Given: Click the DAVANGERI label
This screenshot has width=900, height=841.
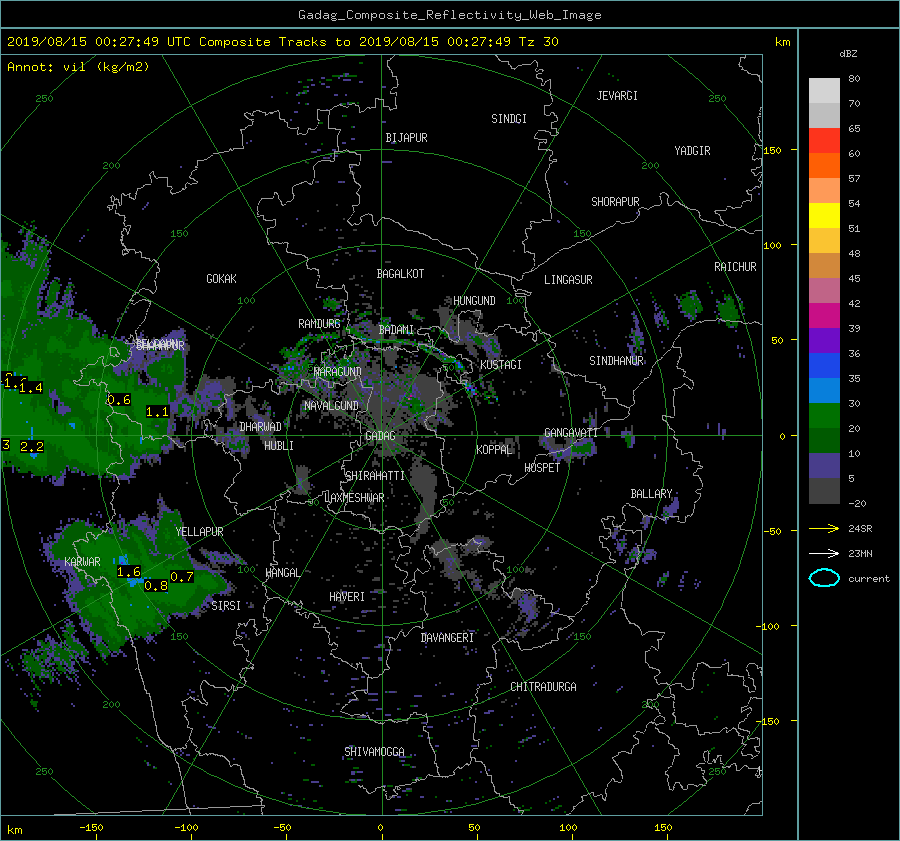Looking at the screenshot, I should [x=447, y=638].
